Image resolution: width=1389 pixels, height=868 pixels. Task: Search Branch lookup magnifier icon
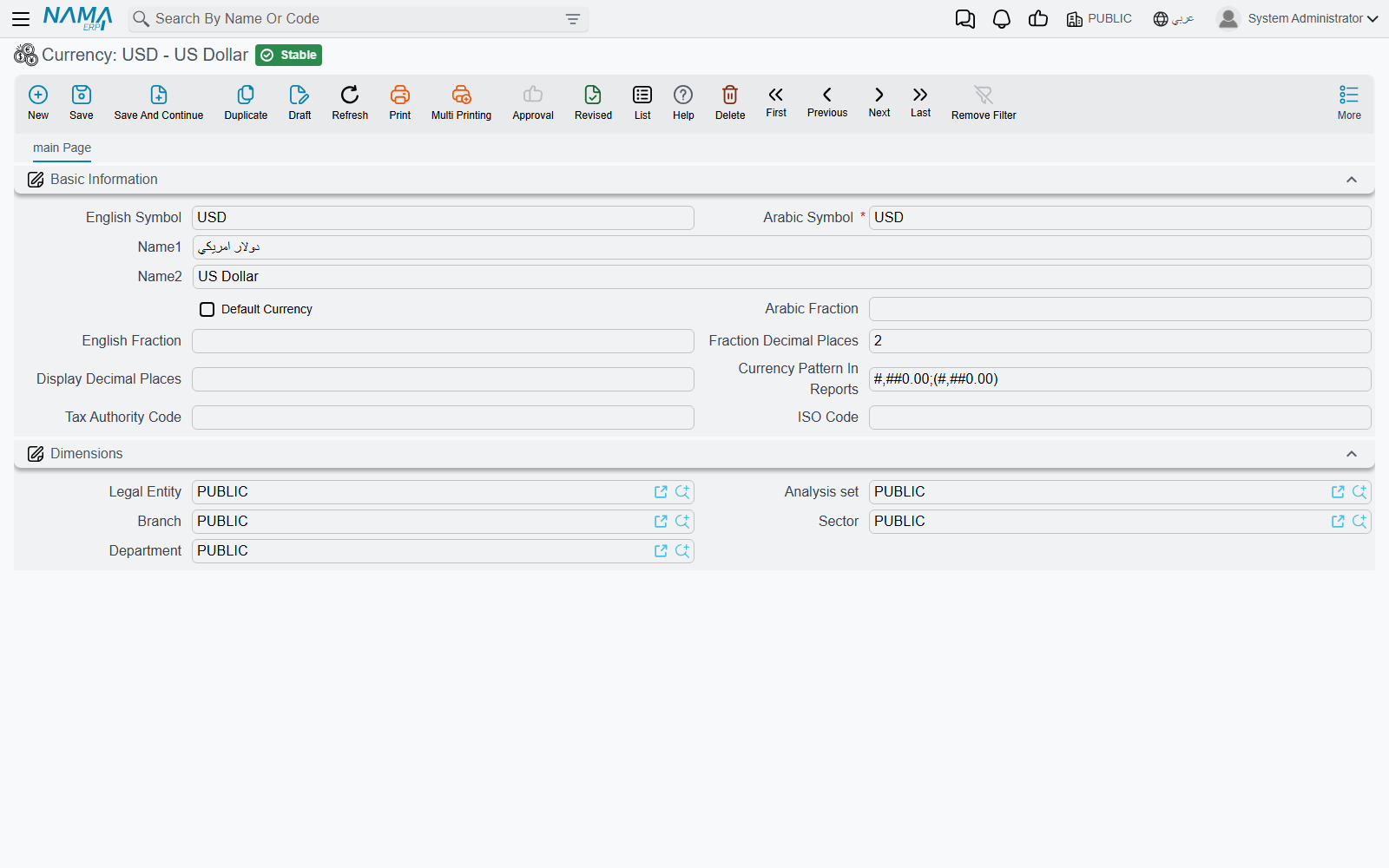(682, 522)
